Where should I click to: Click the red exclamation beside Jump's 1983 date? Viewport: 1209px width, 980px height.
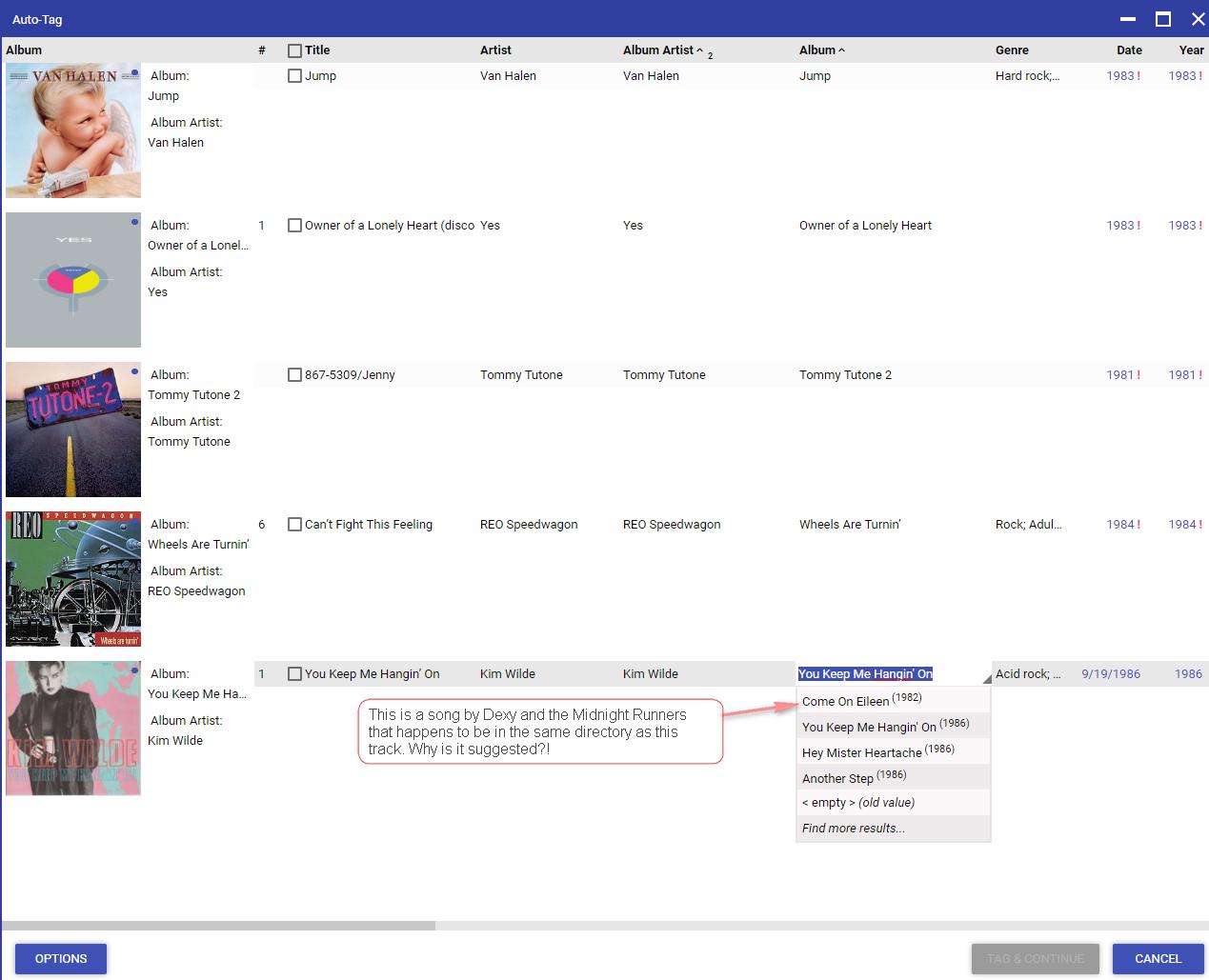pyautogui.click(x=1138, y=76)
